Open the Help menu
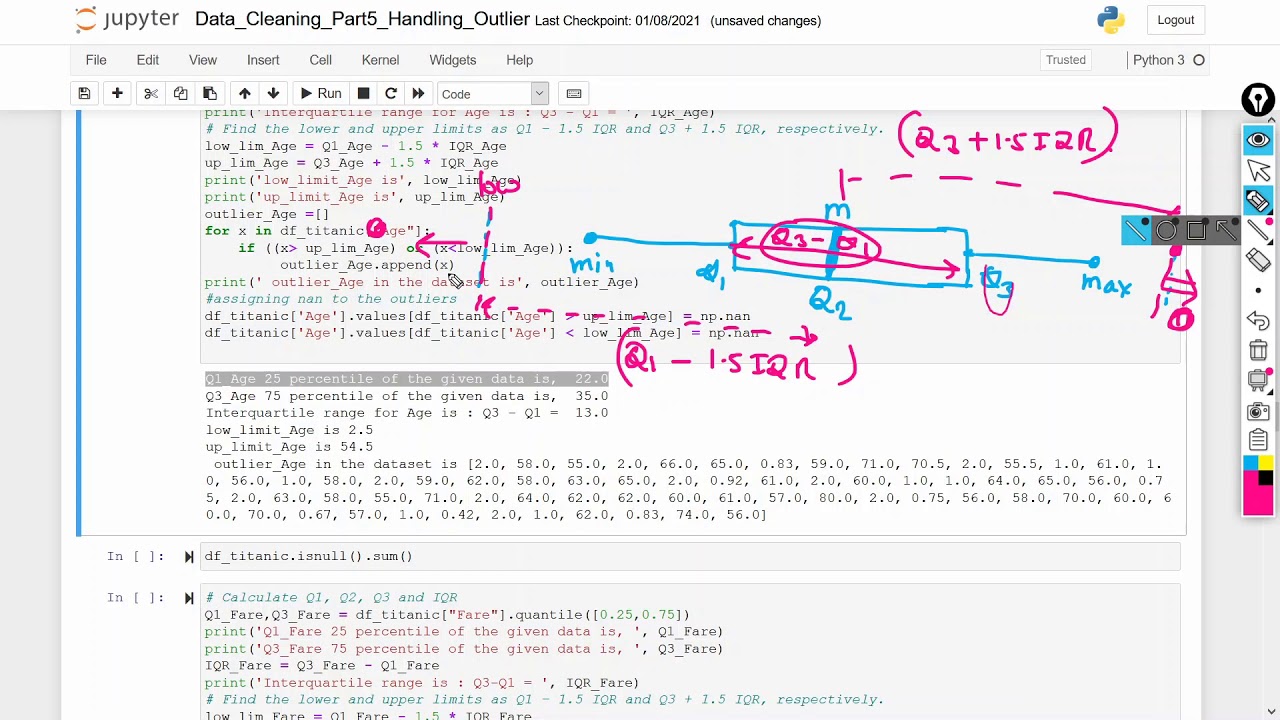Image resolution: width=1280 pixels, height=720 pixels. pos(519,60)
